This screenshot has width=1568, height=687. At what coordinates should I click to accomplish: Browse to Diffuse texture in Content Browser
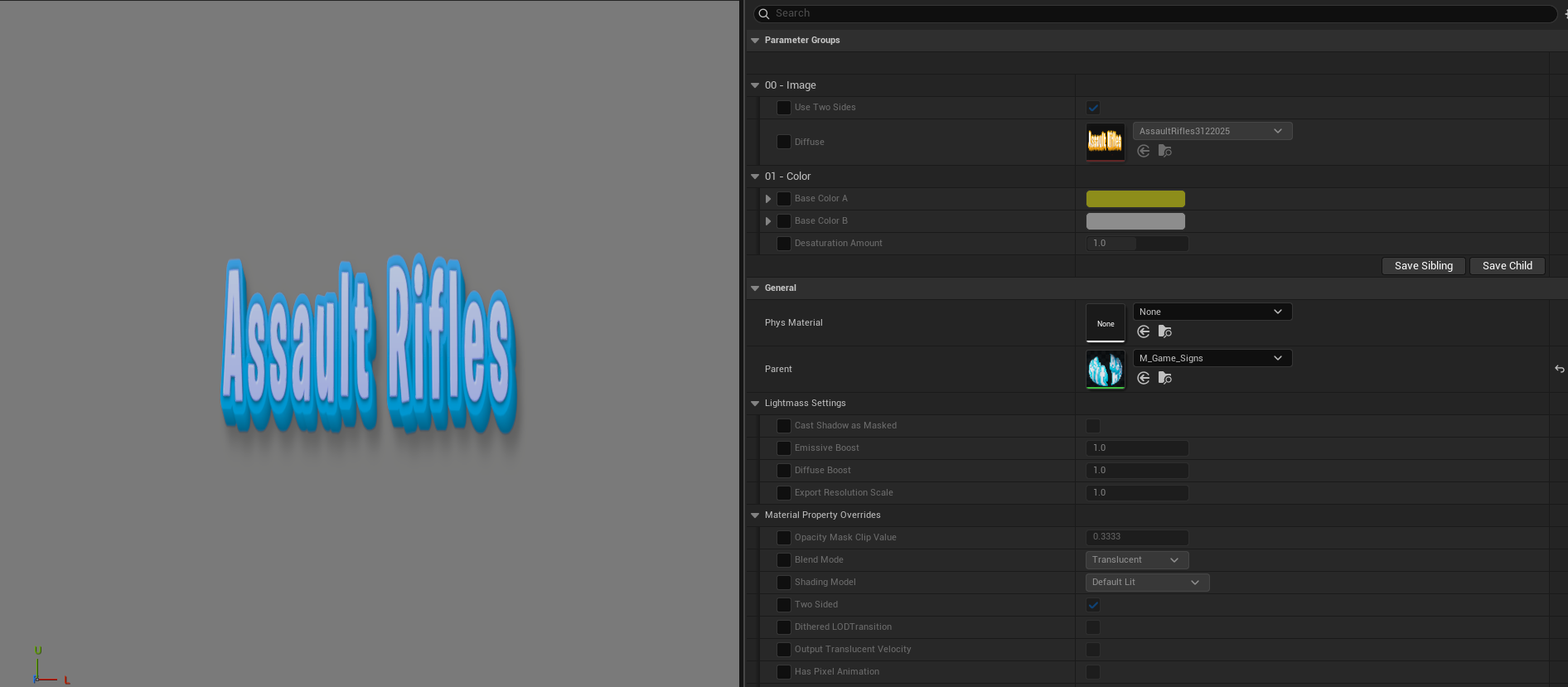pos(1164,151)
